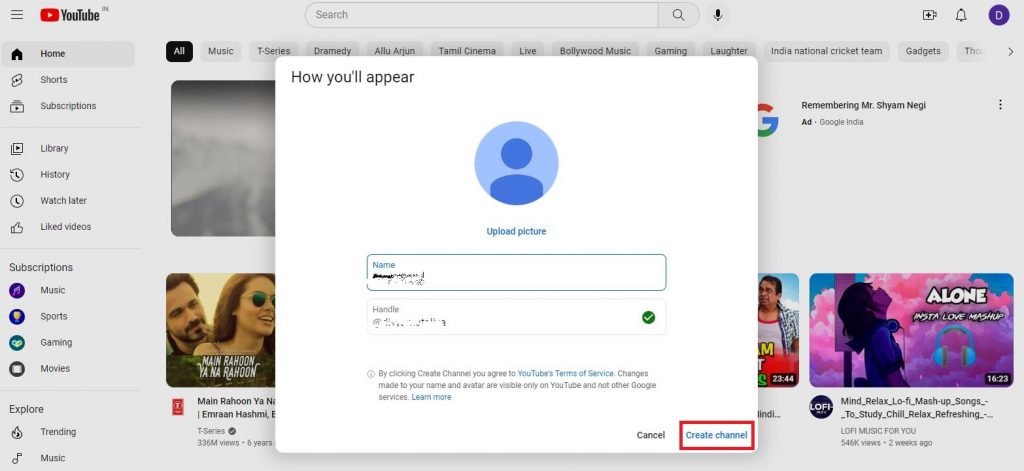Click the Name input field
Viewport: 1024px width, 471px height.
point(516,273)
